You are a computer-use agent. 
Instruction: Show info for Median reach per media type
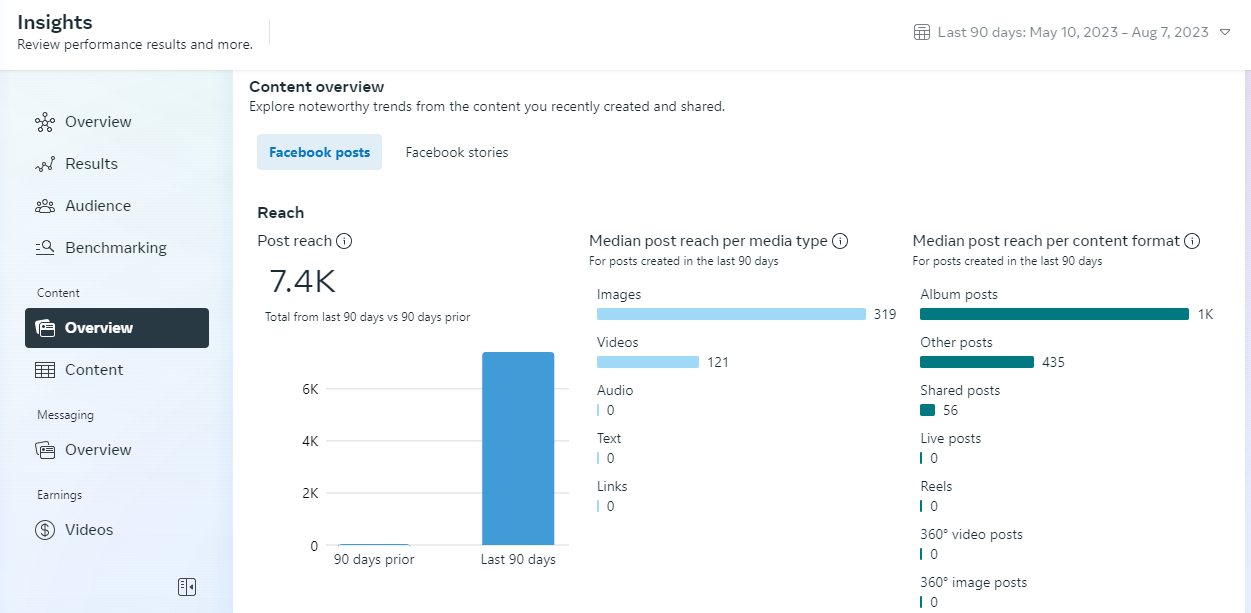point(840,241)
